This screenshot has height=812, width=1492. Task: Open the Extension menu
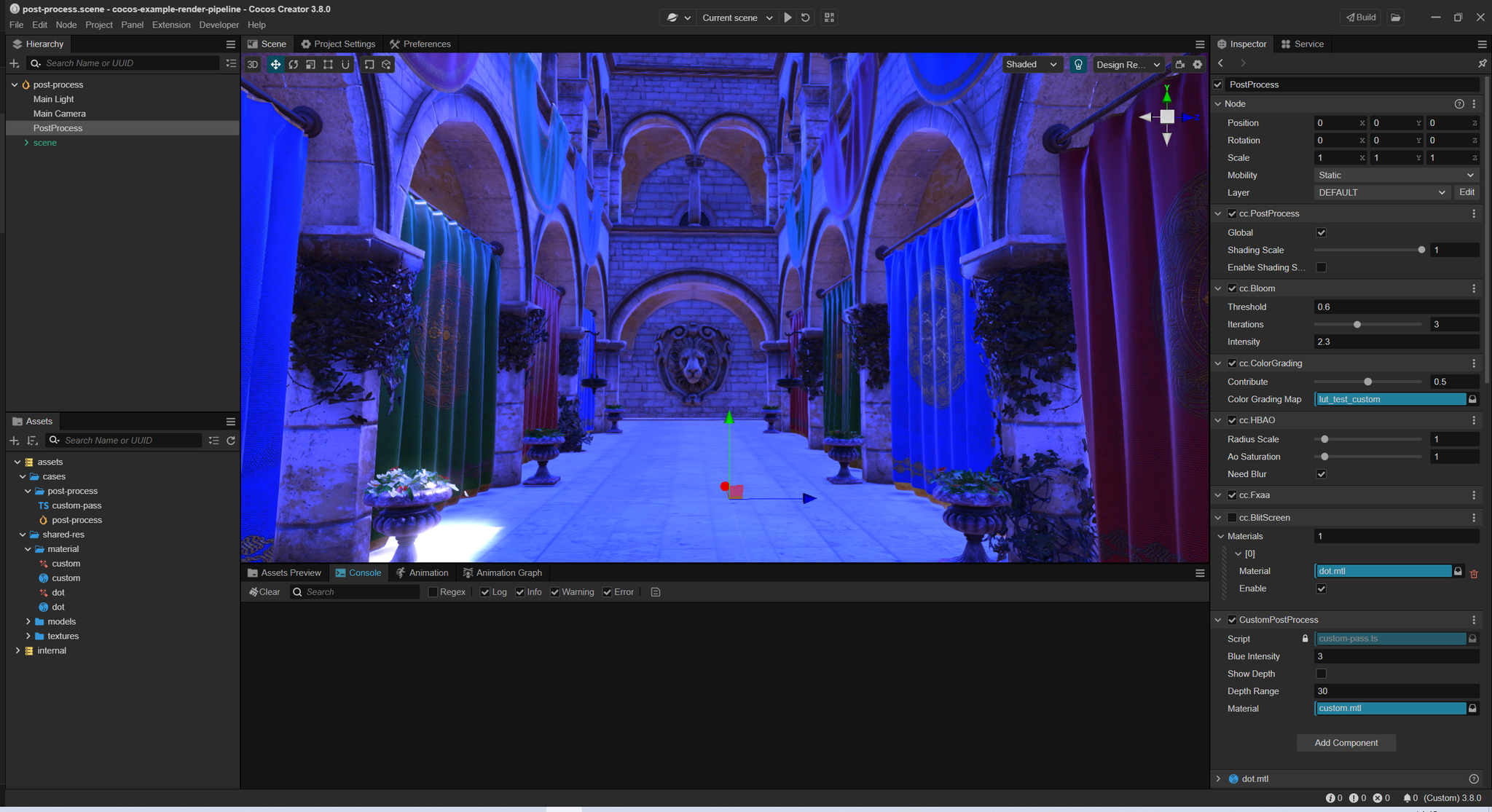(x=171, y=25)
